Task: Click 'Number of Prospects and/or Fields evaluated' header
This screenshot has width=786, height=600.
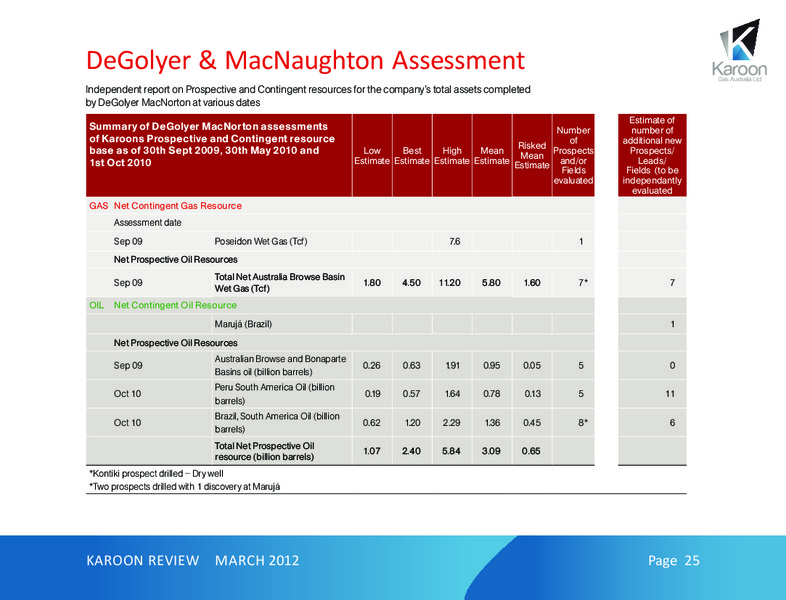Action: [573, 155]
